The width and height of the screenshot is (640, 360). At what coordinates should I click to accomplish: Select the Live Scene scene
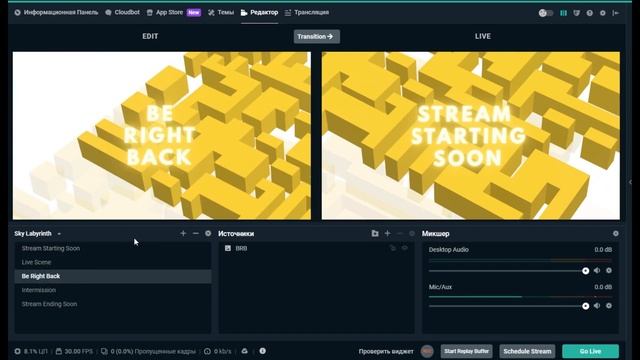coord(113,262)
